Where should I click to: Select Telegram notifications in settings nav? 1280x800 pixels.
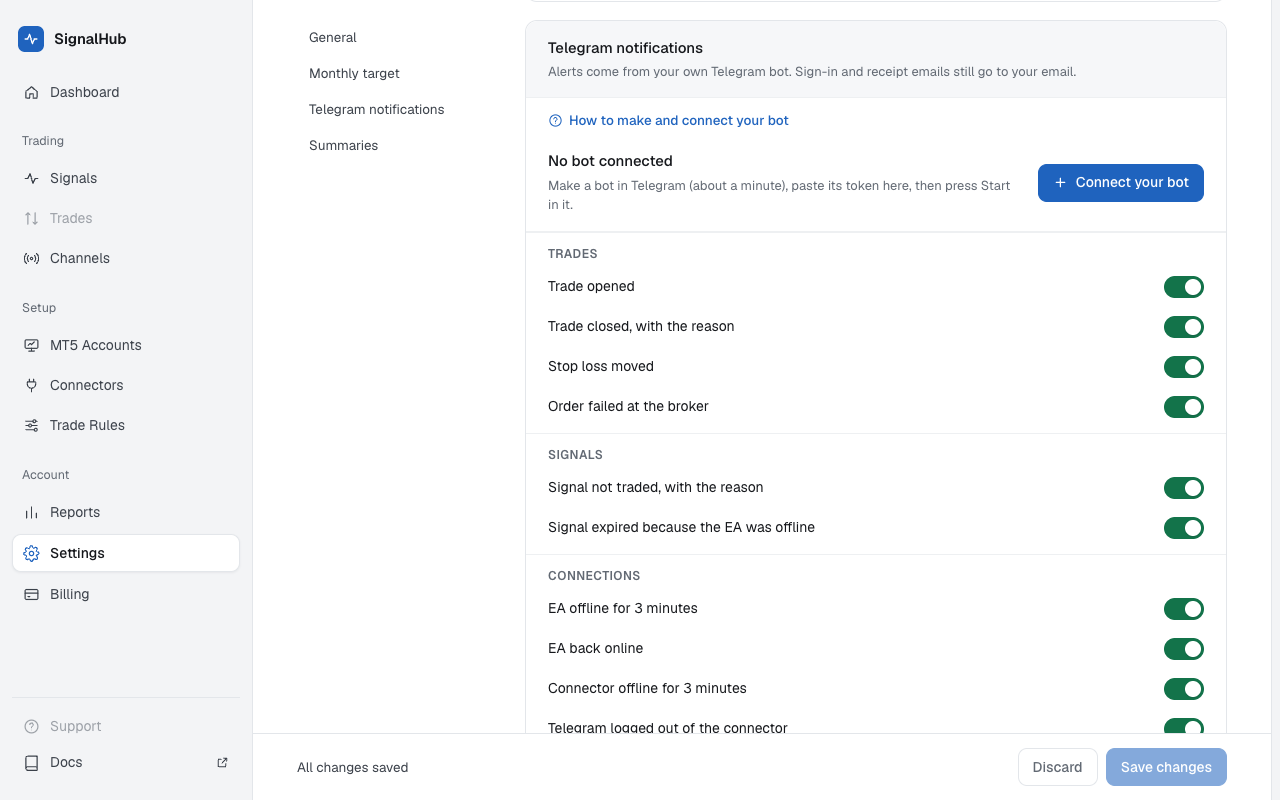click(377, 109)
